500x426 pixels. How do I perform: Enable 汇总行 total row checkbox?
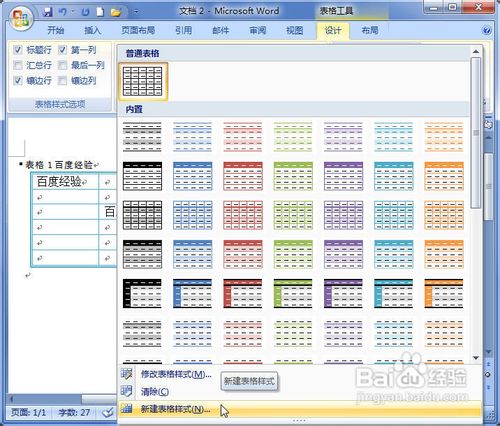18,65
